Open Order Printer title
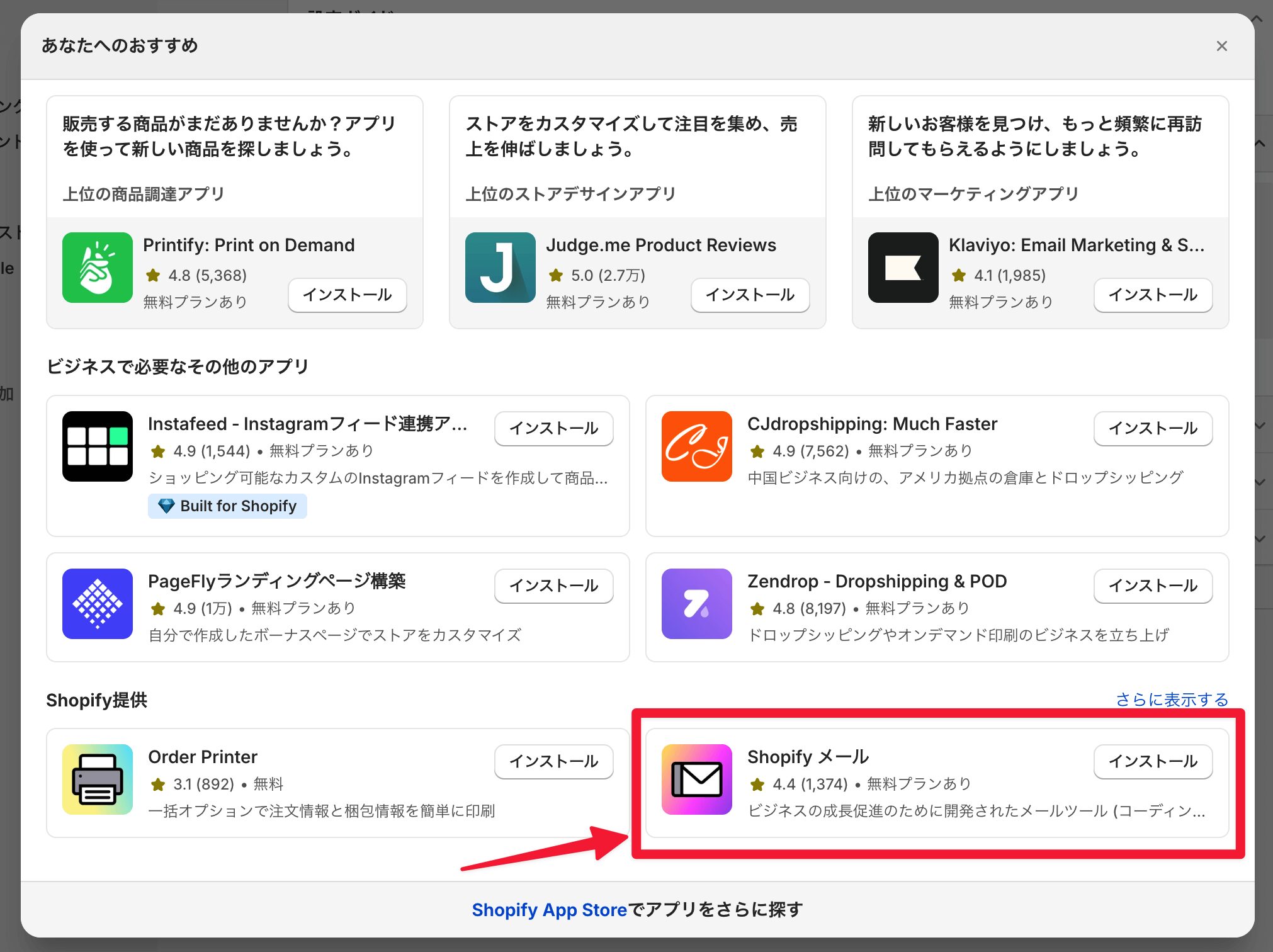 pos(203,757)
